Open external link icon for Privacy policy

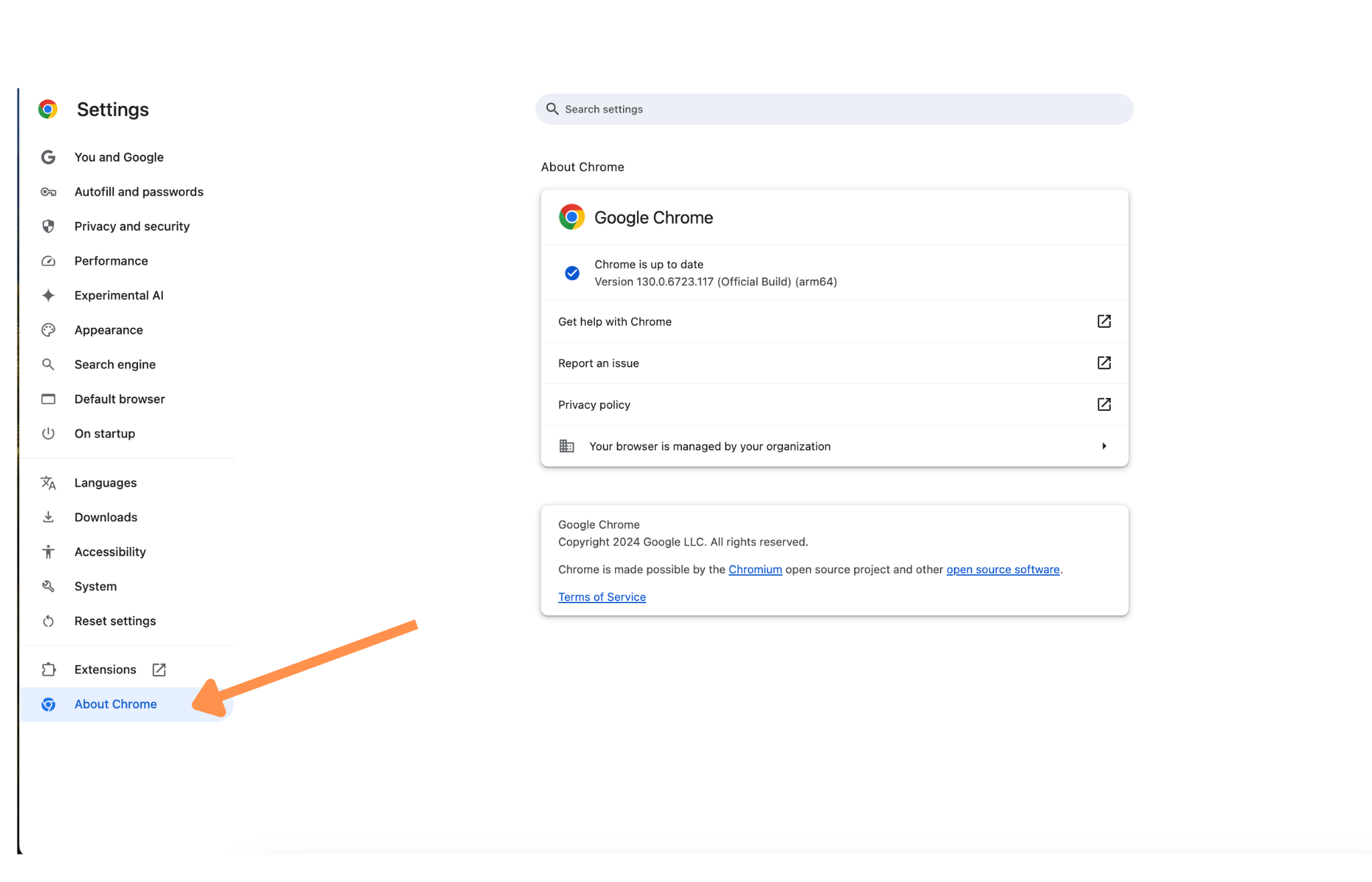(1104, 404)
